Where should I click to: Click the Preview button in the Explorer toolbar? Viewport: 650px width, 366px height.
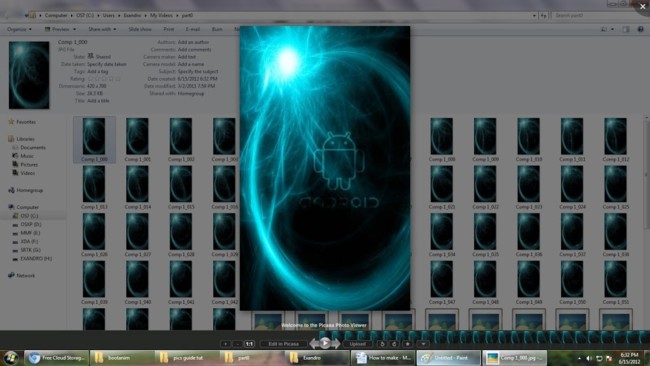tap(57, 29)
